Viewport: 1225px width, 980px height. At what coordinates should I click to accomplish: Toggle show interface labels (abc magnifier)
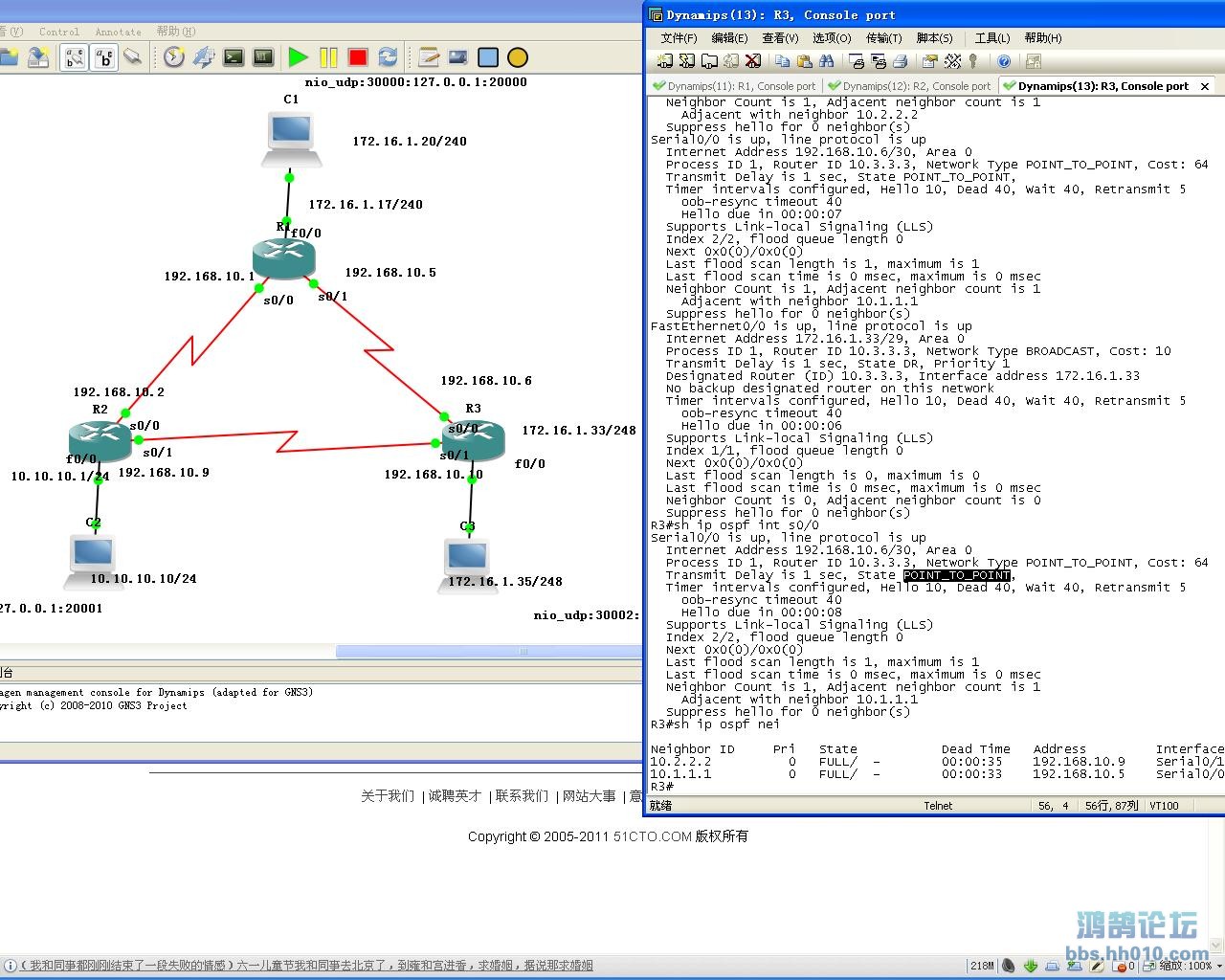click(x=75, y=58)
